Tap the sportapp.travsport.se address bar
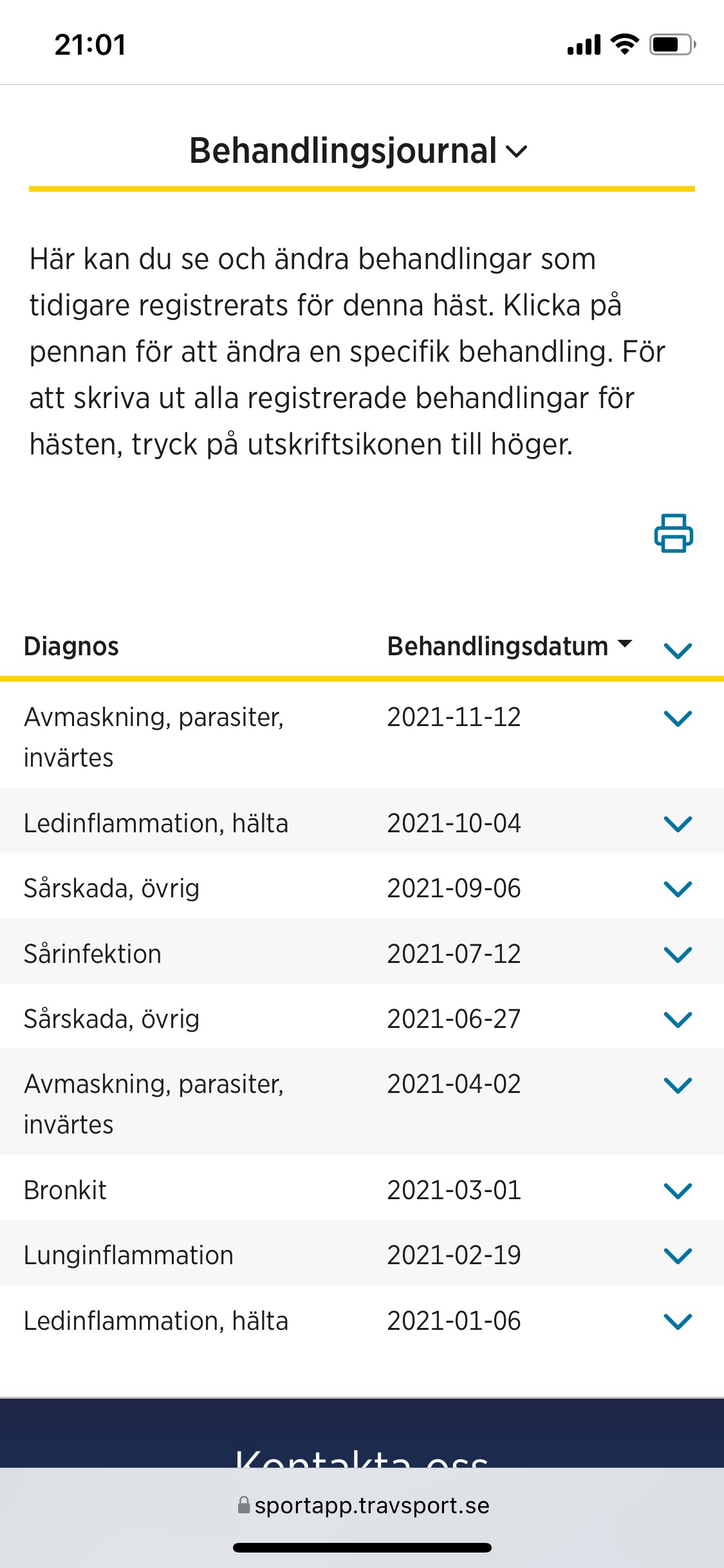This screenshot has height=1568, width=724. click(362, 1505)
